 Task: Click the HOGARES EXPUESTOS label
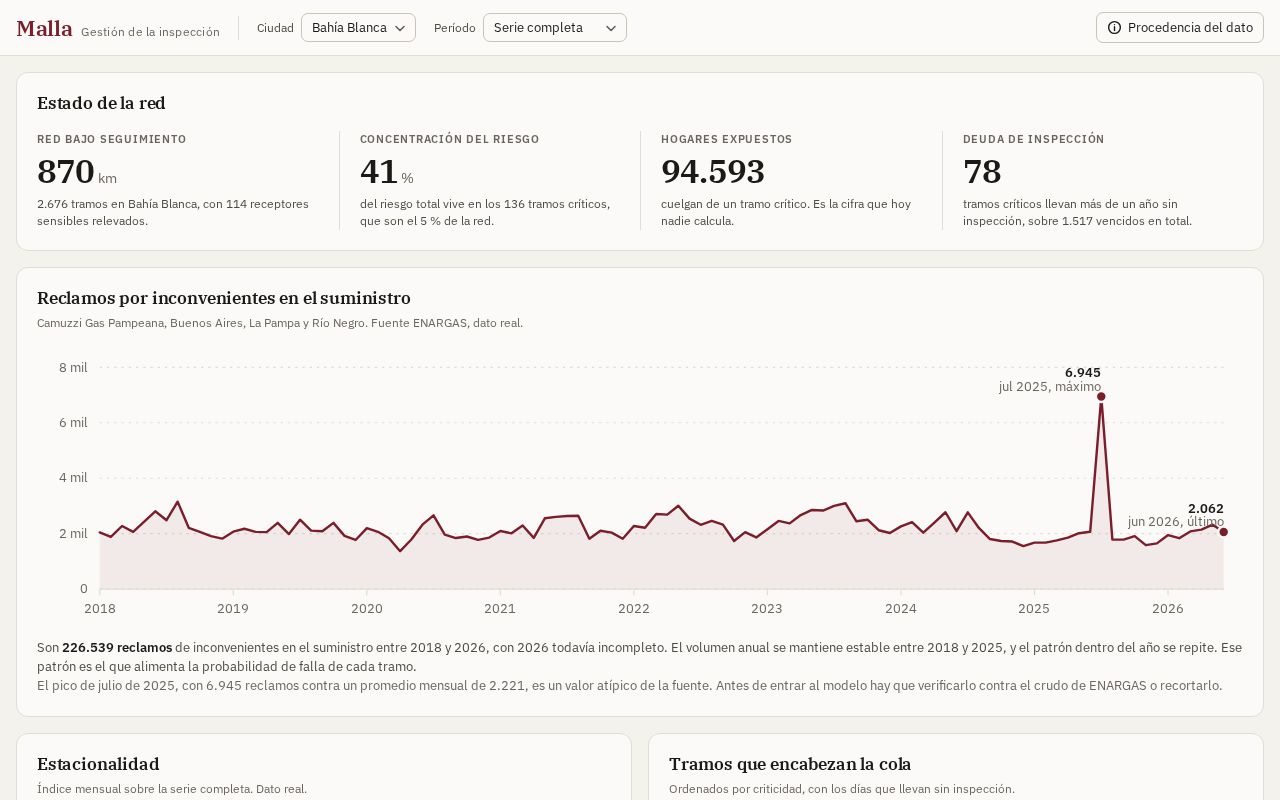click(x=726, y=139)
